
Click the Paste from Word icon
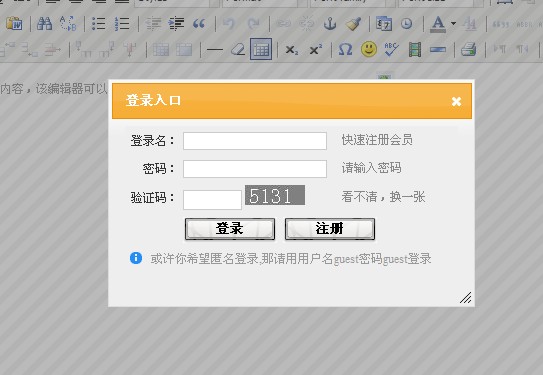[14, 24]
